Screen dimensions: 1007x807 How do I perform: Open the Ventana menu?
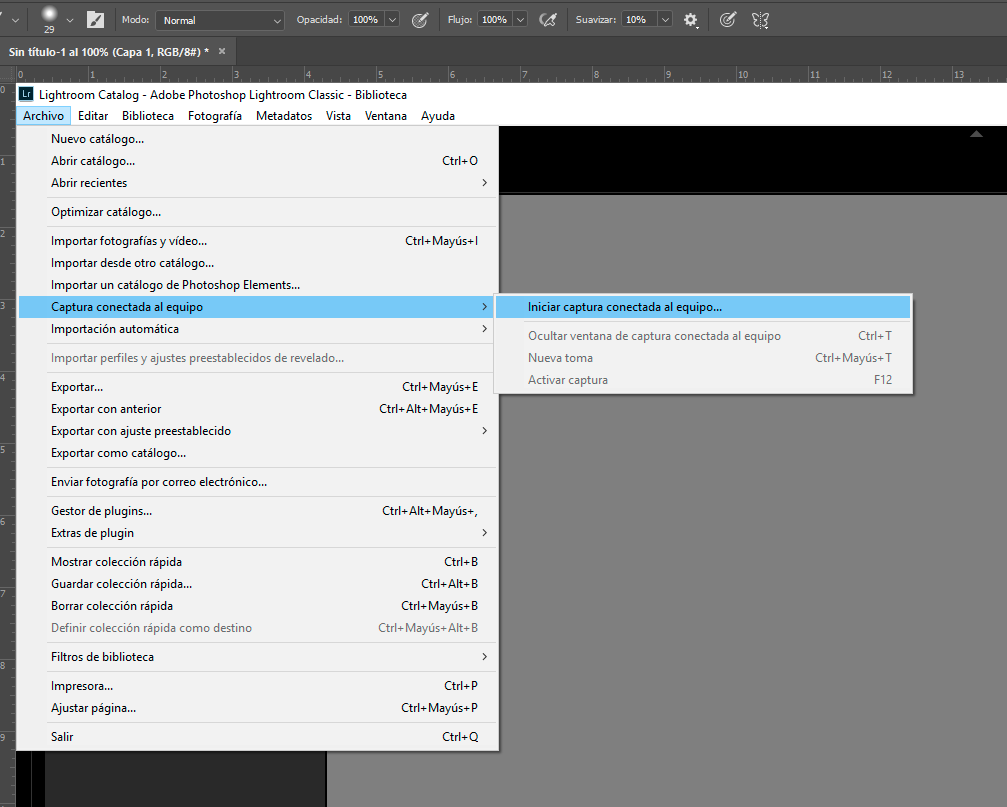coord(385,116)
